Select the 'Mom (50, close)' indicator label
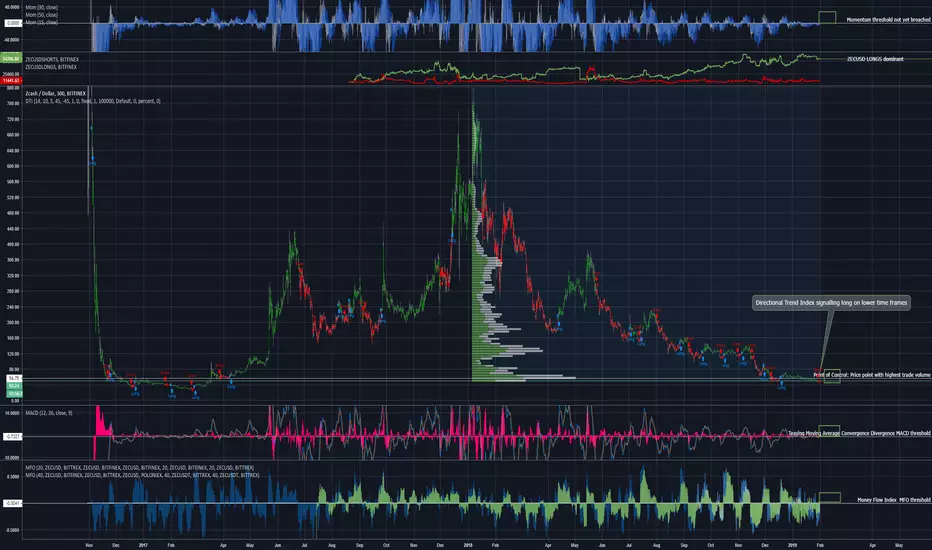 42,15
